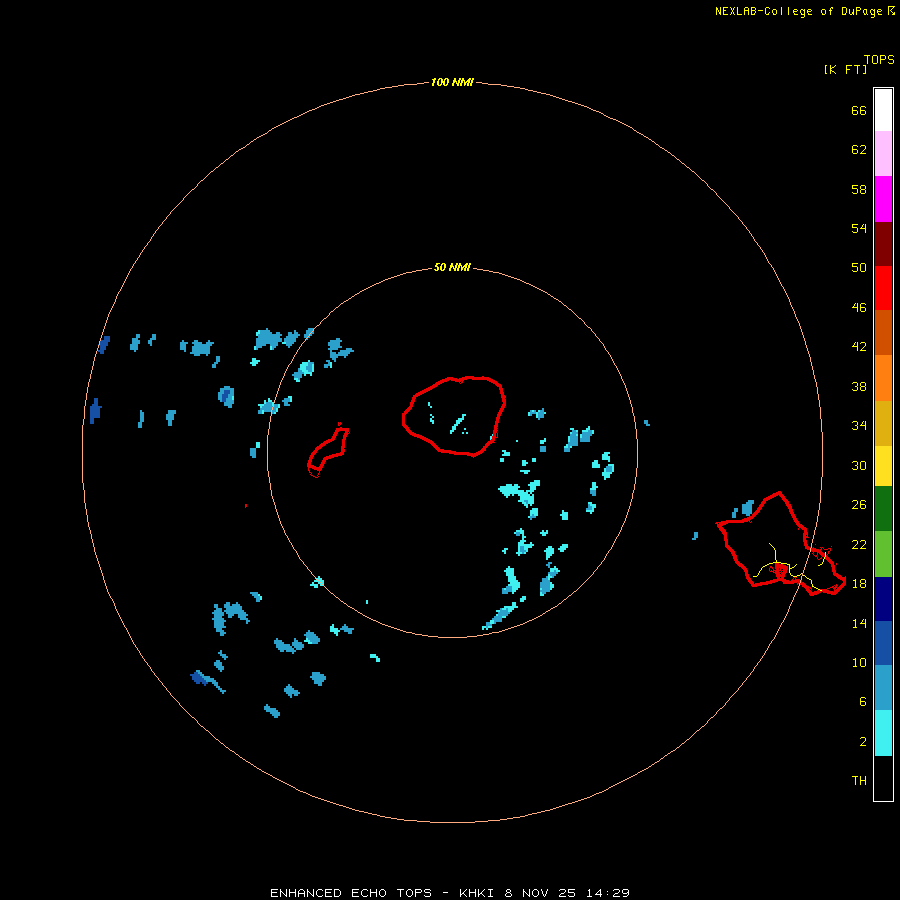Click the cyan 2 kft legend swatch
This screenshot has height=900, width=900.
click(x=883, y=733)
